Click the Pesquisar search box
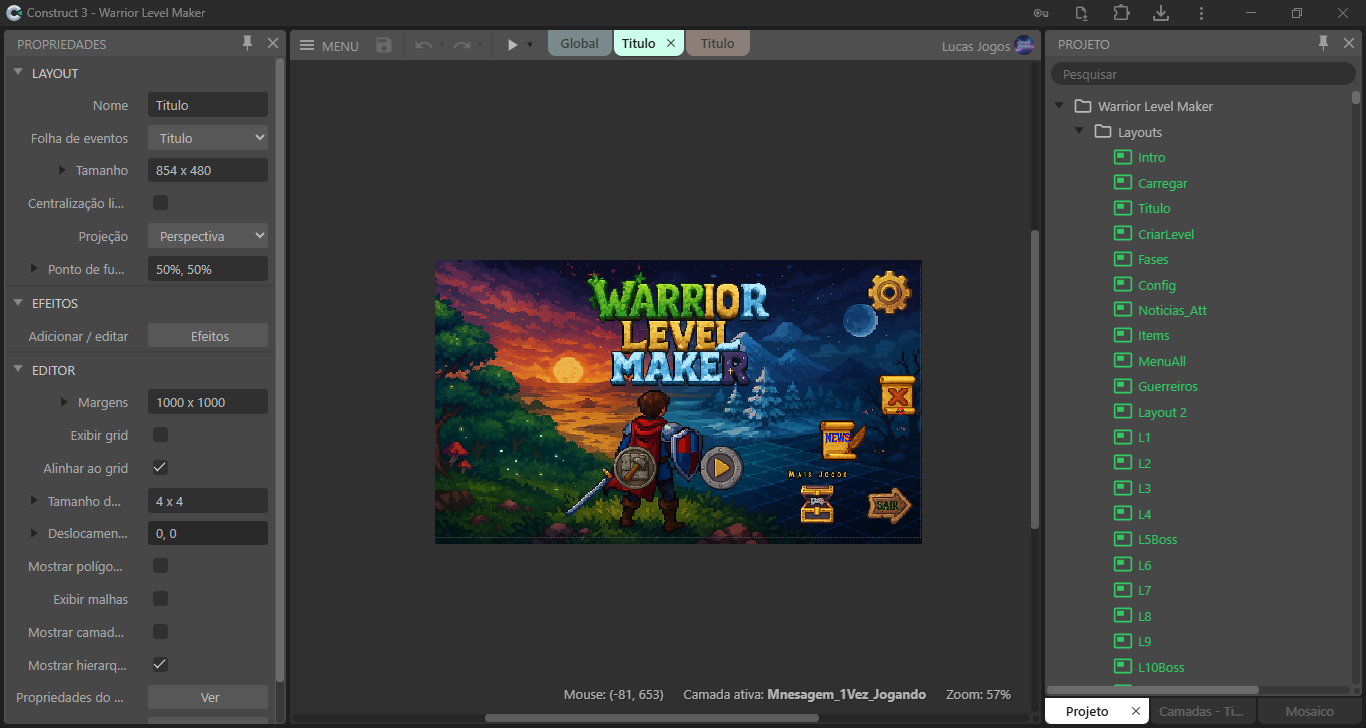The width and height of the screenshot is (1366, 728). coord(1203,74)
